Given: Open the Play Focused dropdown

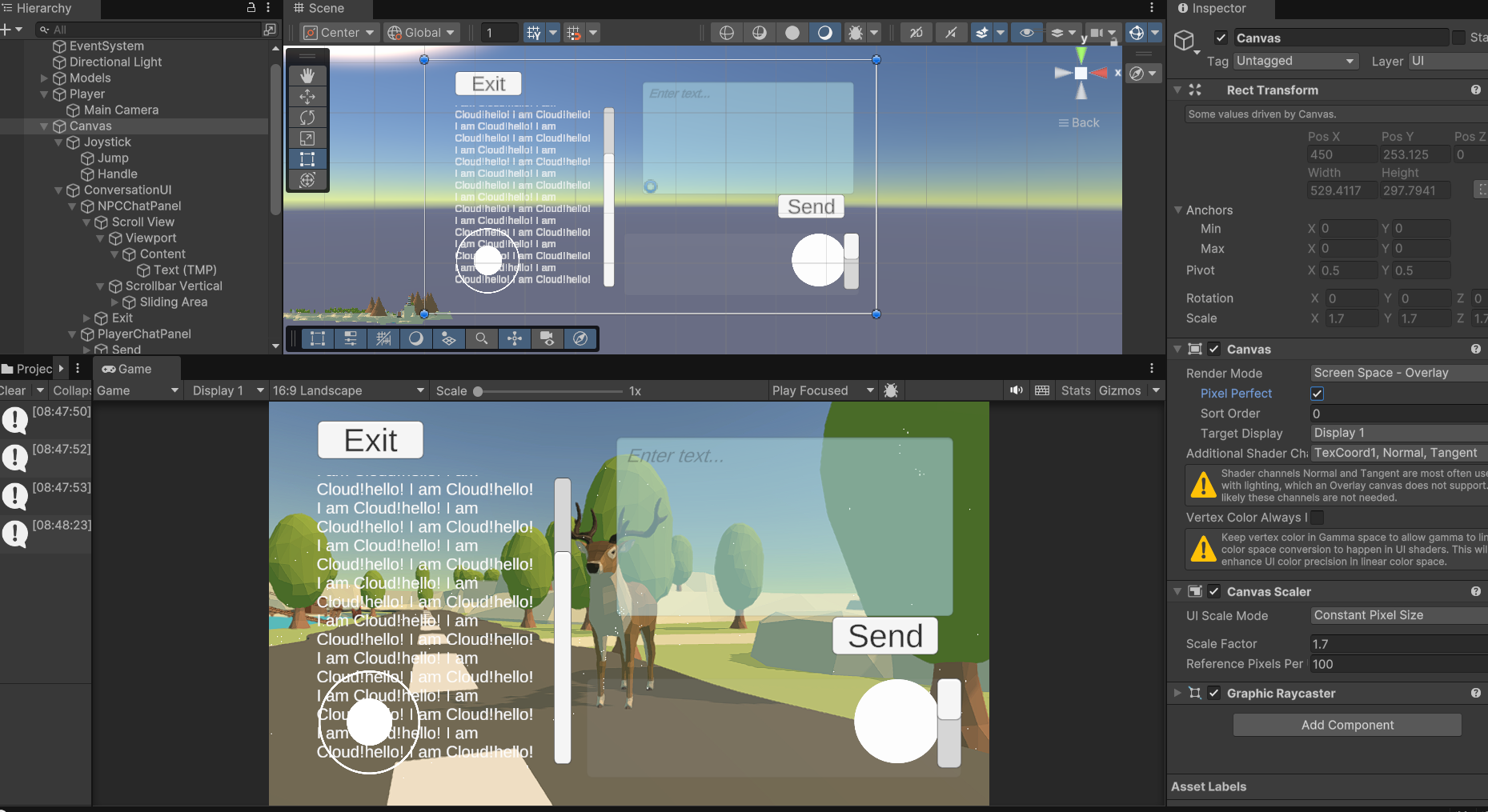Looking at the screenshot, I should click(x=824, y=390).
